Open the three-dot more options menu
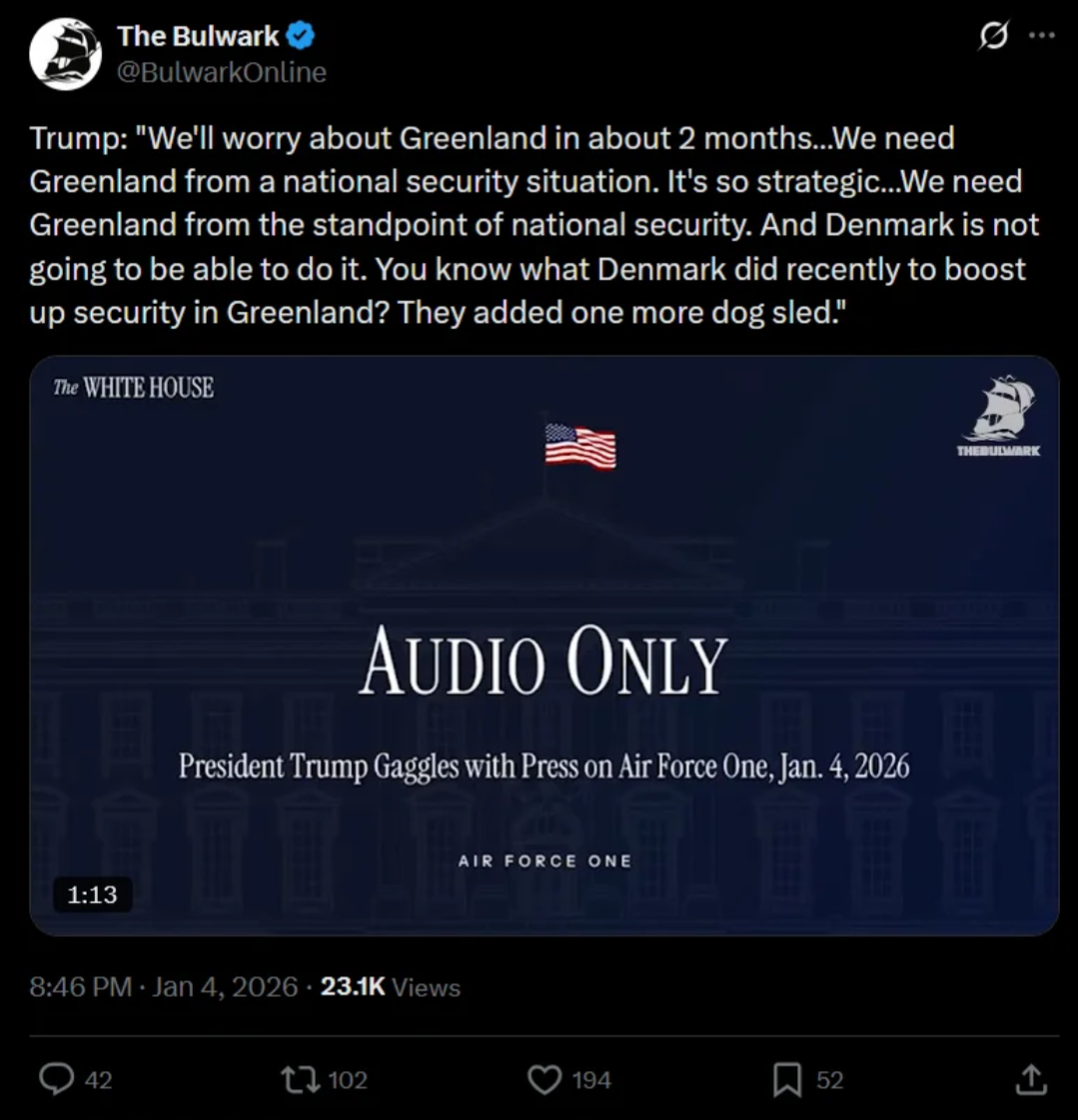Image resolution: width=1078 pixels, height=1120 pixels. tap(1041, 37)
